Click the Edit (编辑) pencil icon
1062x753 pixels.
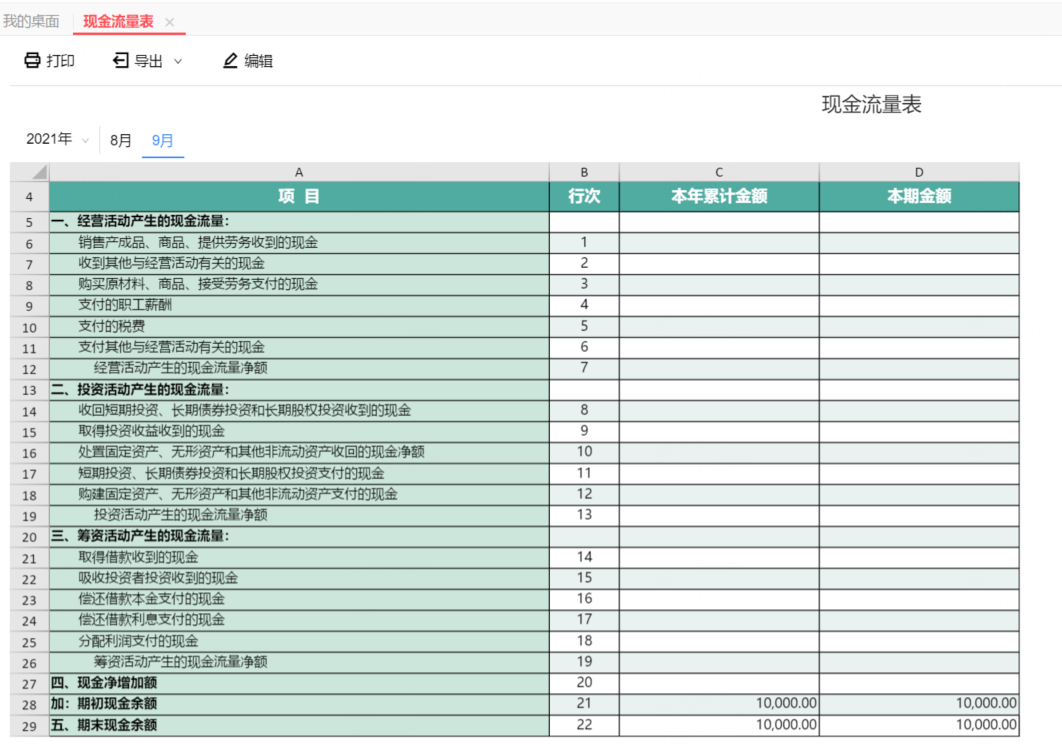pos(231,61)
